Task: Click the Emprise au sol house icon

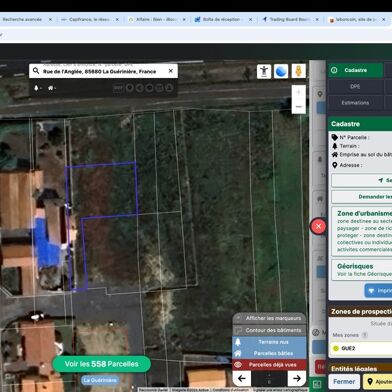Action: (335, 155)
